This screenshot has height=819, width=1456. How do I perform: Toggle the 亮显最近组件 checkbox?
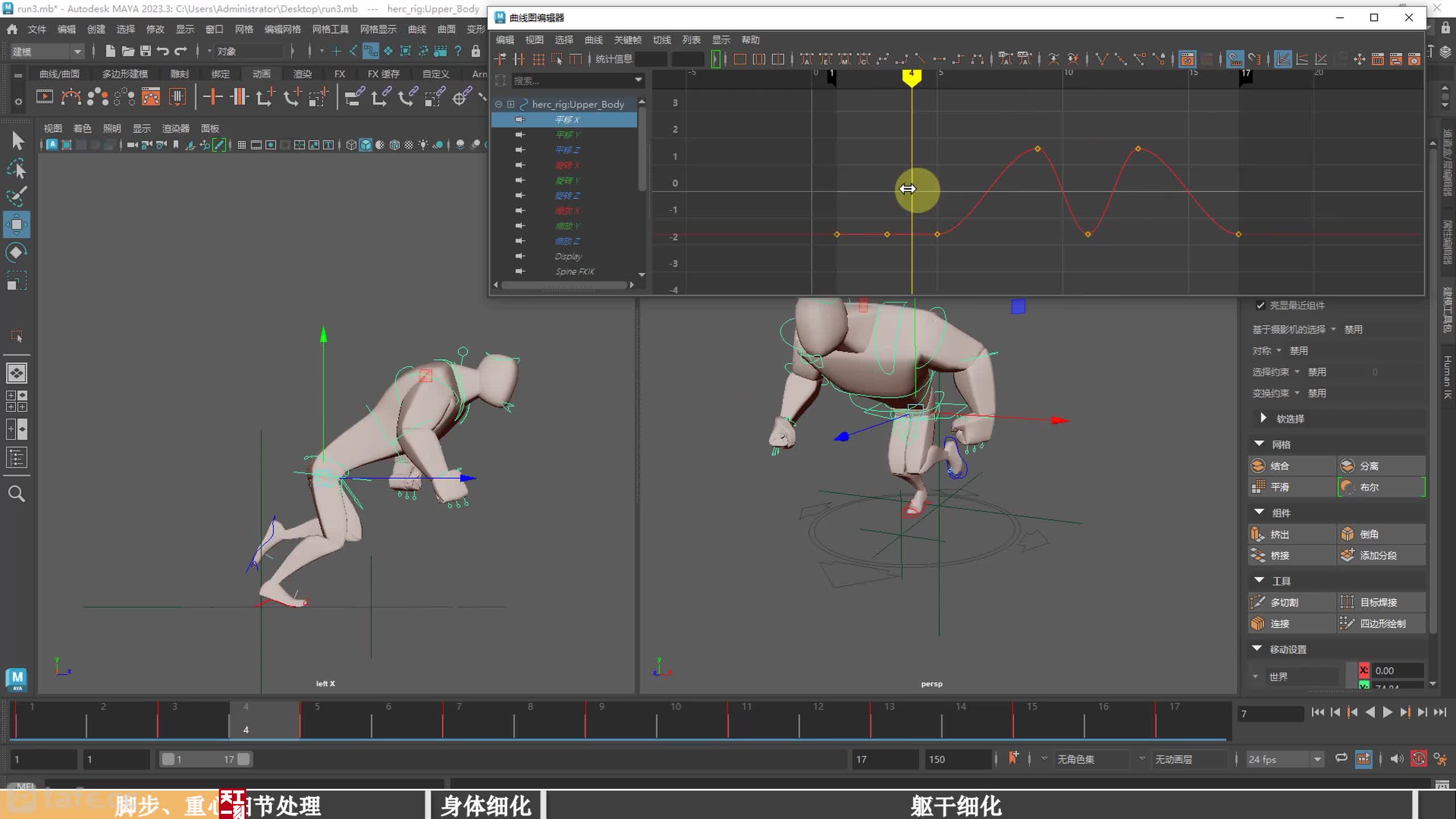1260,305
